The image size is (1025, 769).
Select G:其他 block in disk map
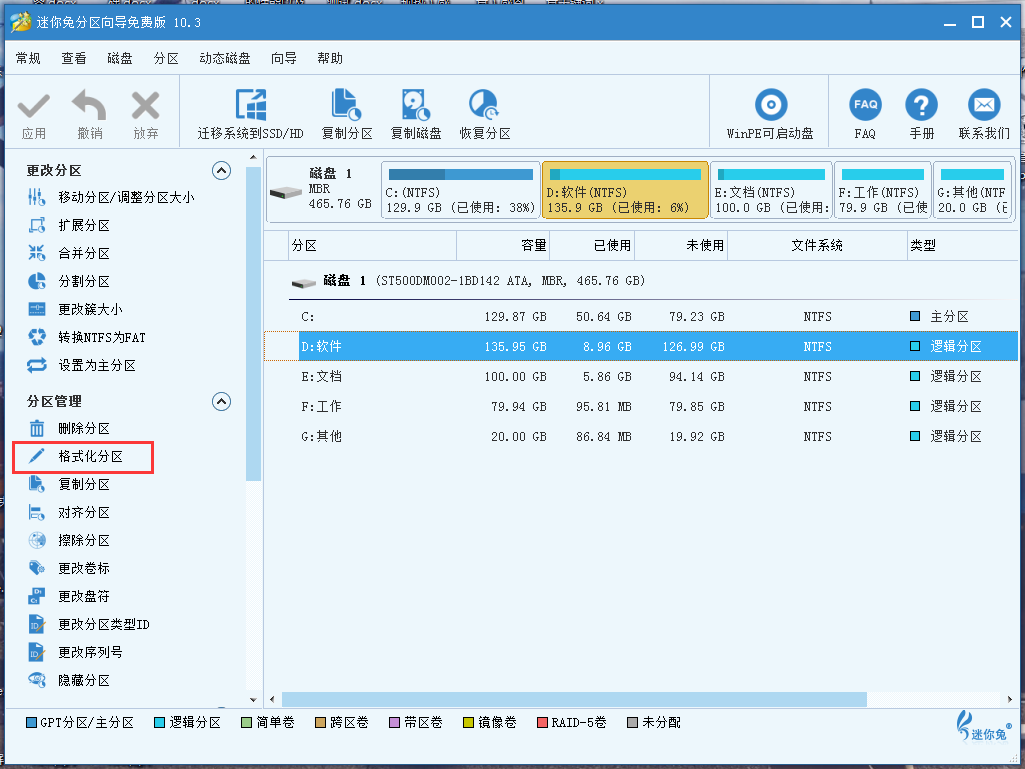pyautogui.click(x=973, y=190)
